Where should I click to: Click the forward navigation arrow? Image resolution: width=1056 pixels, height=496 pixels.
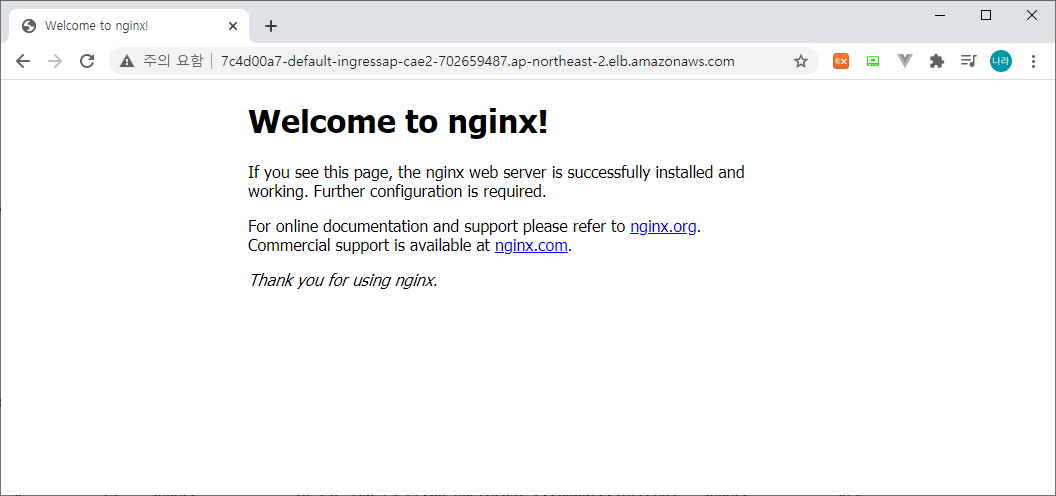55,61
